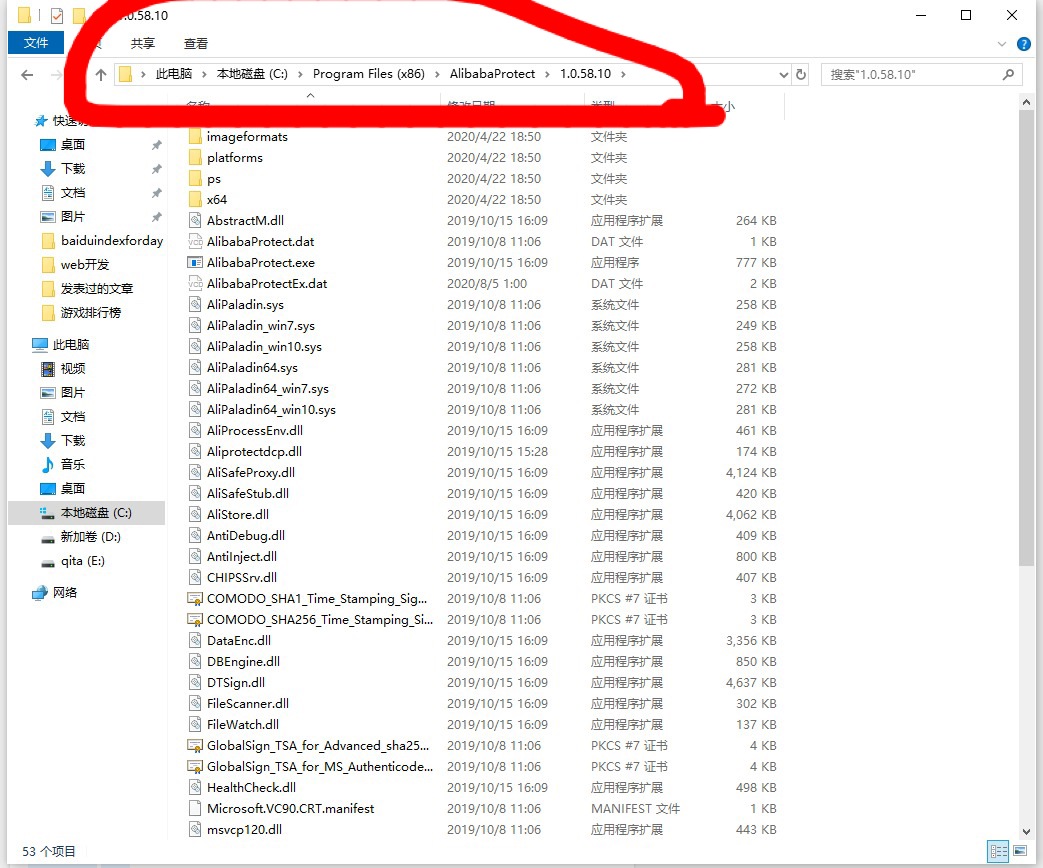This screenshot has height=868, width=1043.
Task: Select Program Files (x86) breadcrumb segment
Action: (x=369, y=74)
